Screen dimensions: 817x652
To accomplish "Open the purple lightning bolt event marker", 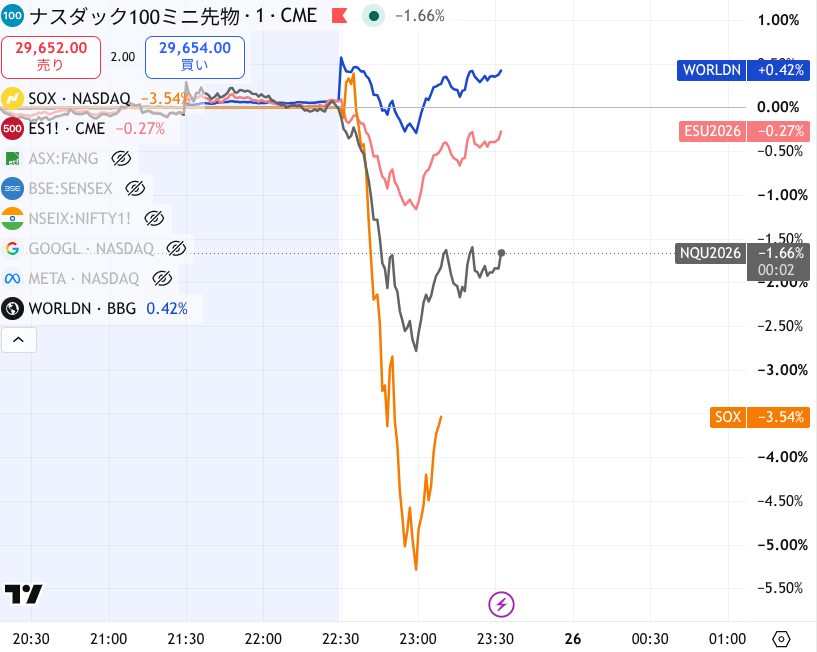I will [501, 605].
